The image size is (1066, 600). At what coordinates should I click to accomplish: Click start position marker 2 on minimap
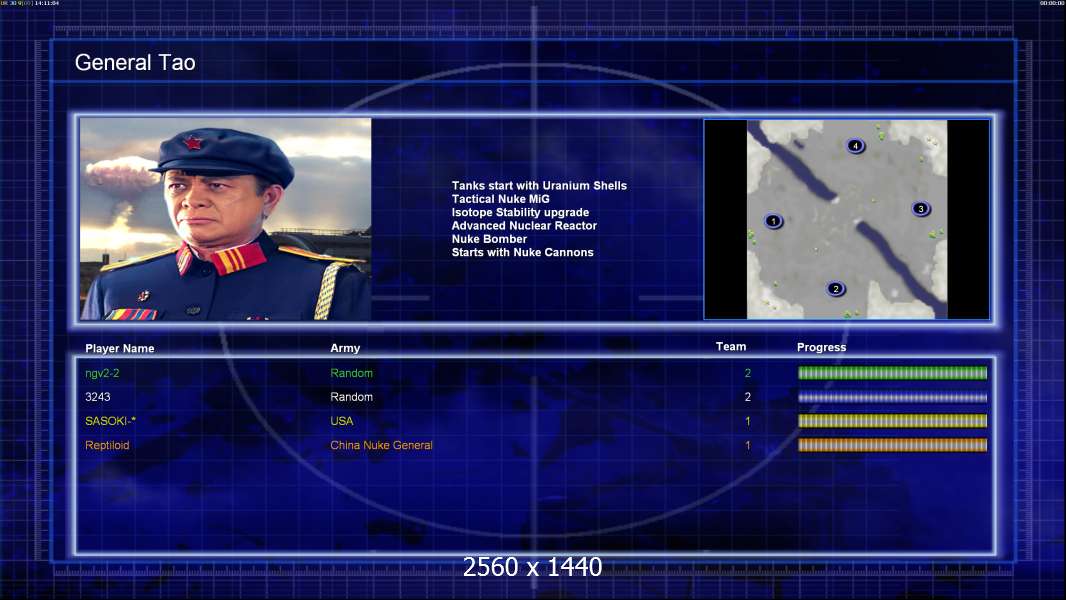pyautogui.click(x=836, y=289)
